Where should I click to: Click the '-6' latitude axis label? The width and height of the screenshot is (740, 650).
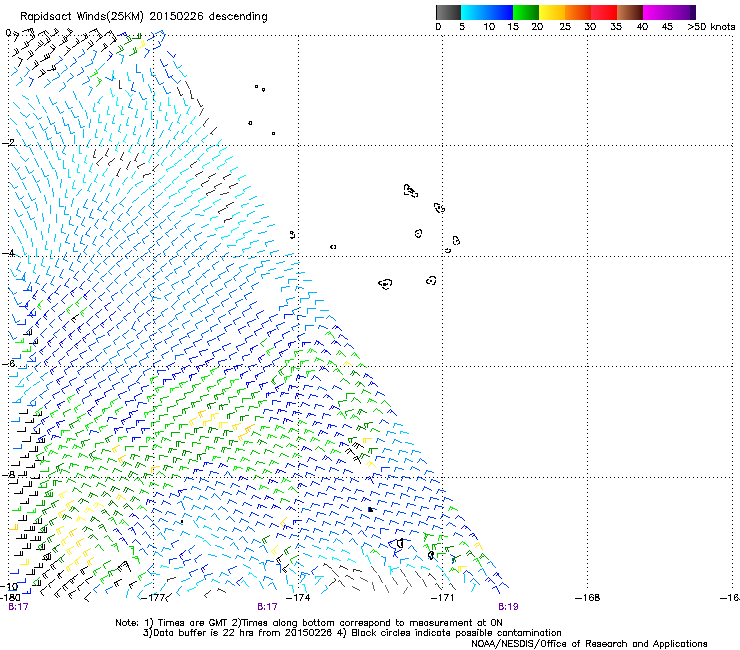tap(8, 363)
